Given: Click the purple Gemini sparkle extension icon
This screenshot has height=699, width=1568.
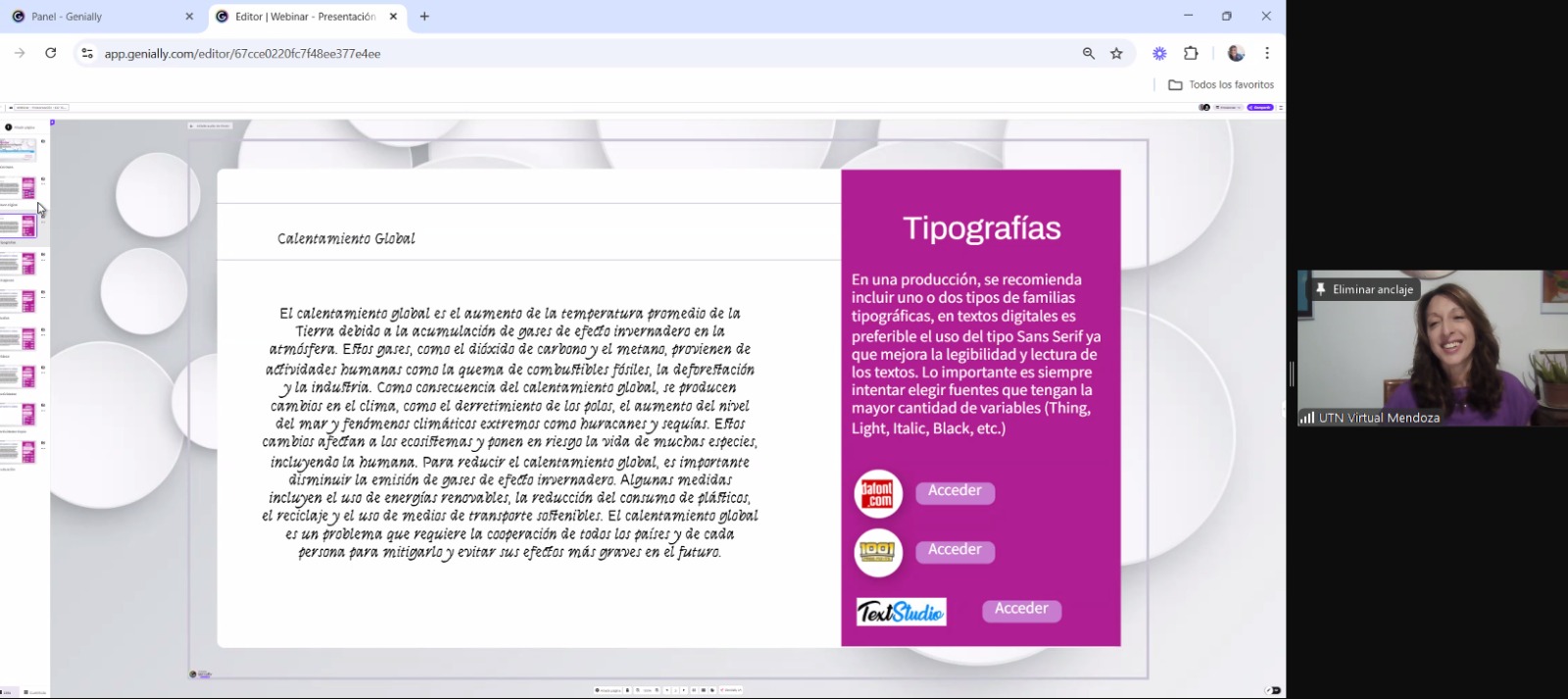Looking at the screenshot, I should (x=1159, y=54).
